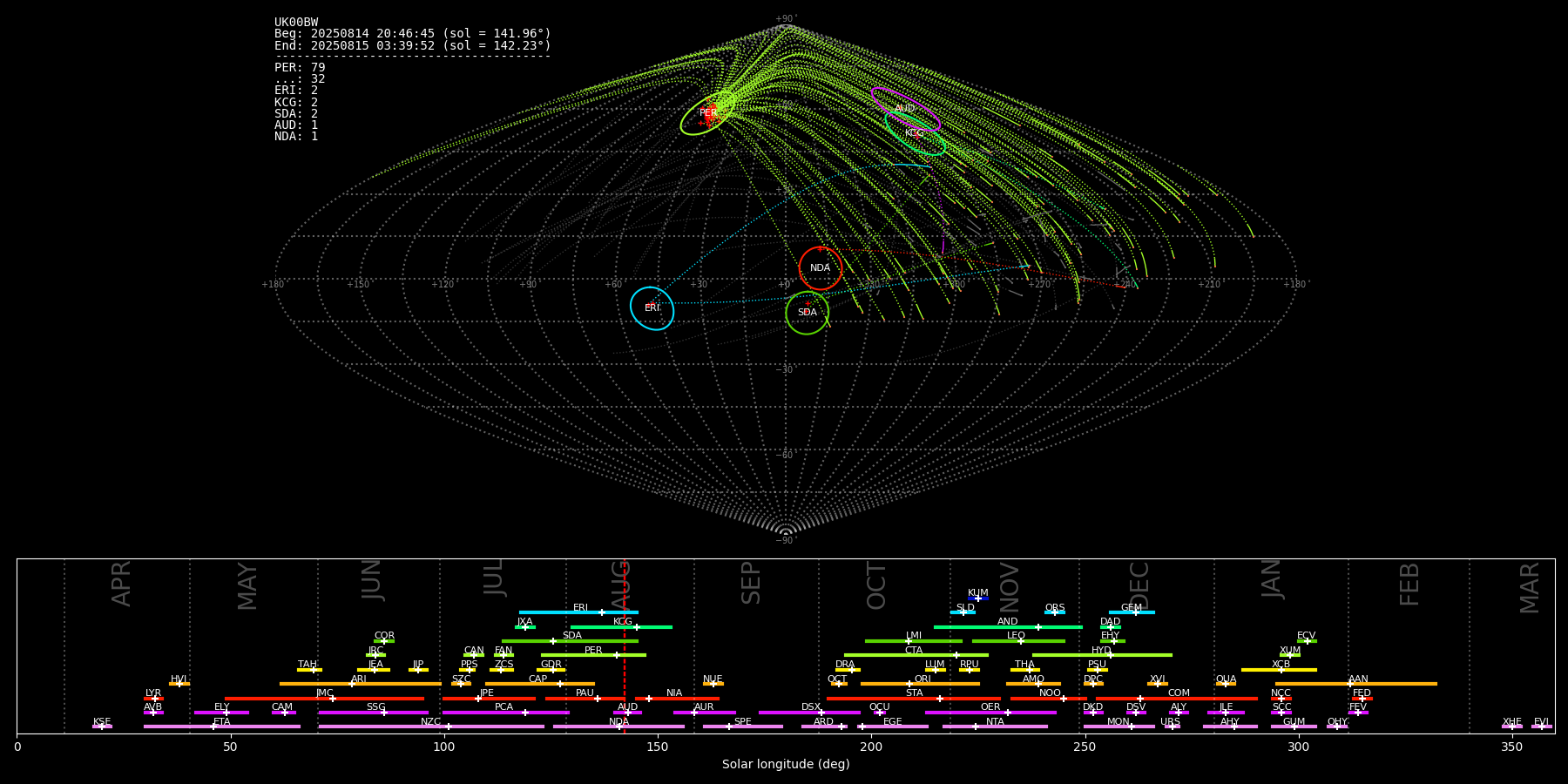
Task: Click the 300 tick on solar longitude axis
Action: (1298, 747)
